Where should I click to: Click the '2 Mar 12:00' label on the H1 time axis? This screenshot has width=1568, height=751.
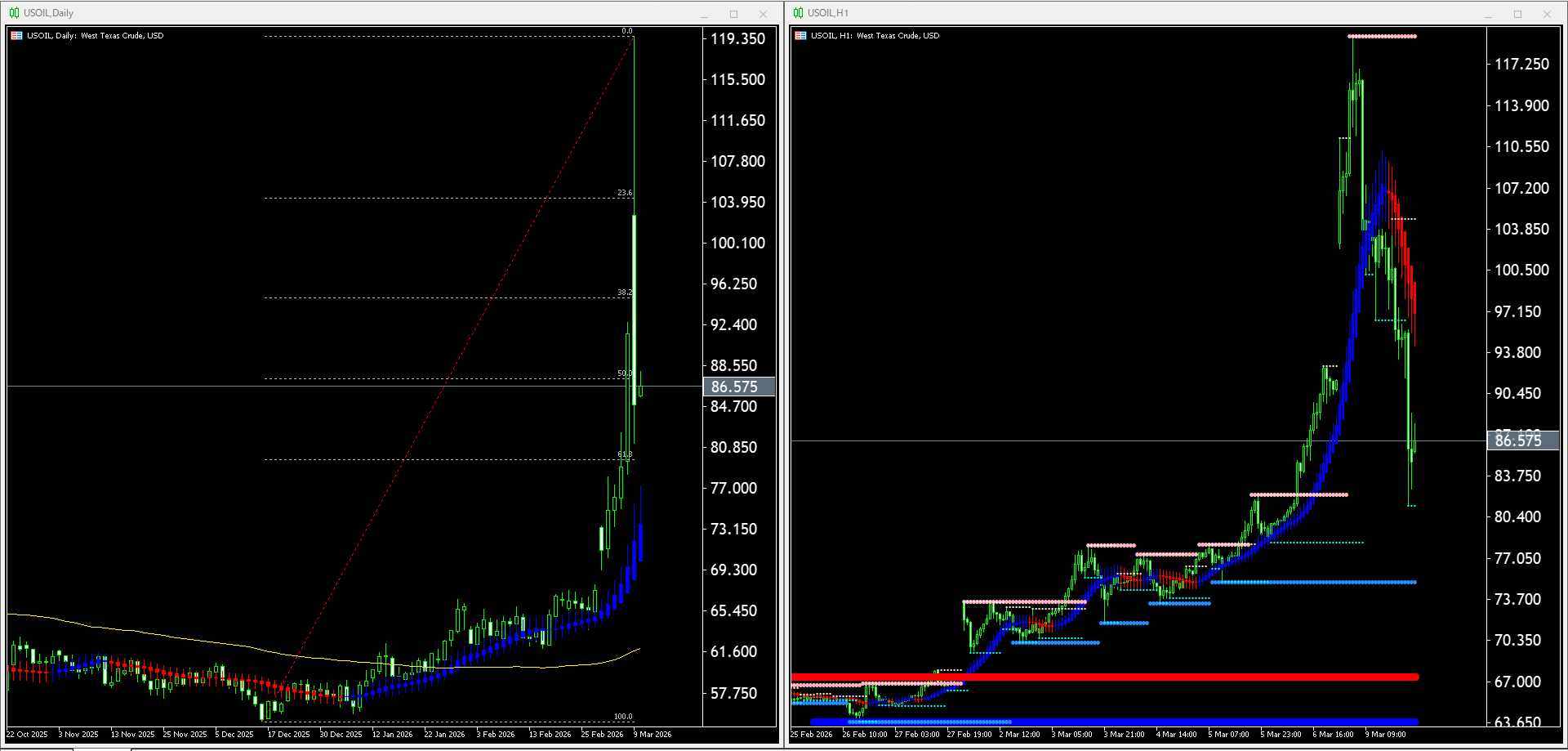(x=1020, y=735)
